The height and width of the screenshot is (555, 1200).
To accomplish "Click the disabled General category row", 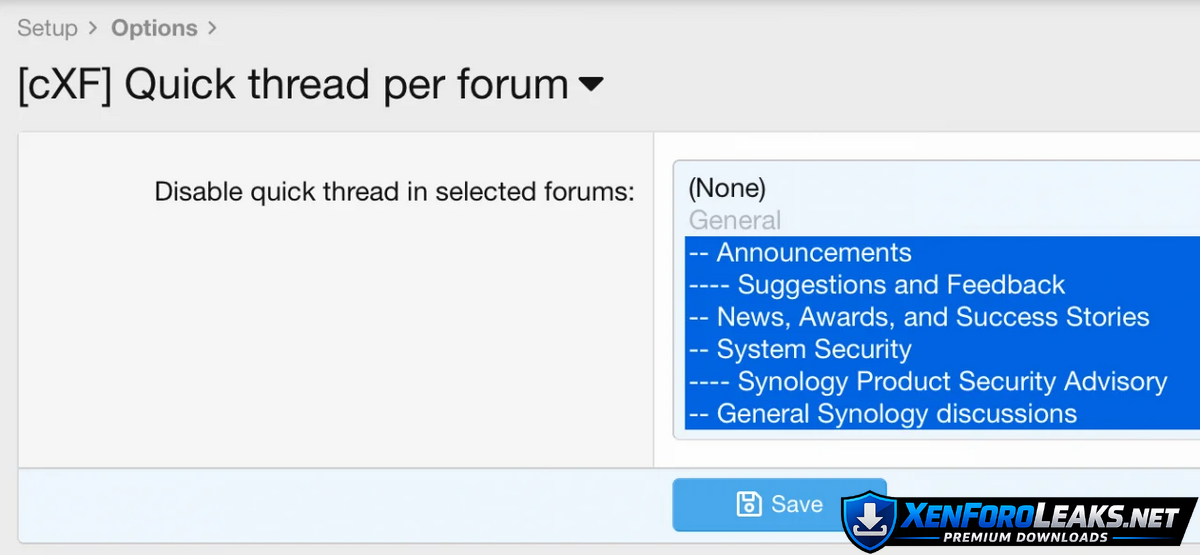I will pyautogui.click(x=735, y=220).
